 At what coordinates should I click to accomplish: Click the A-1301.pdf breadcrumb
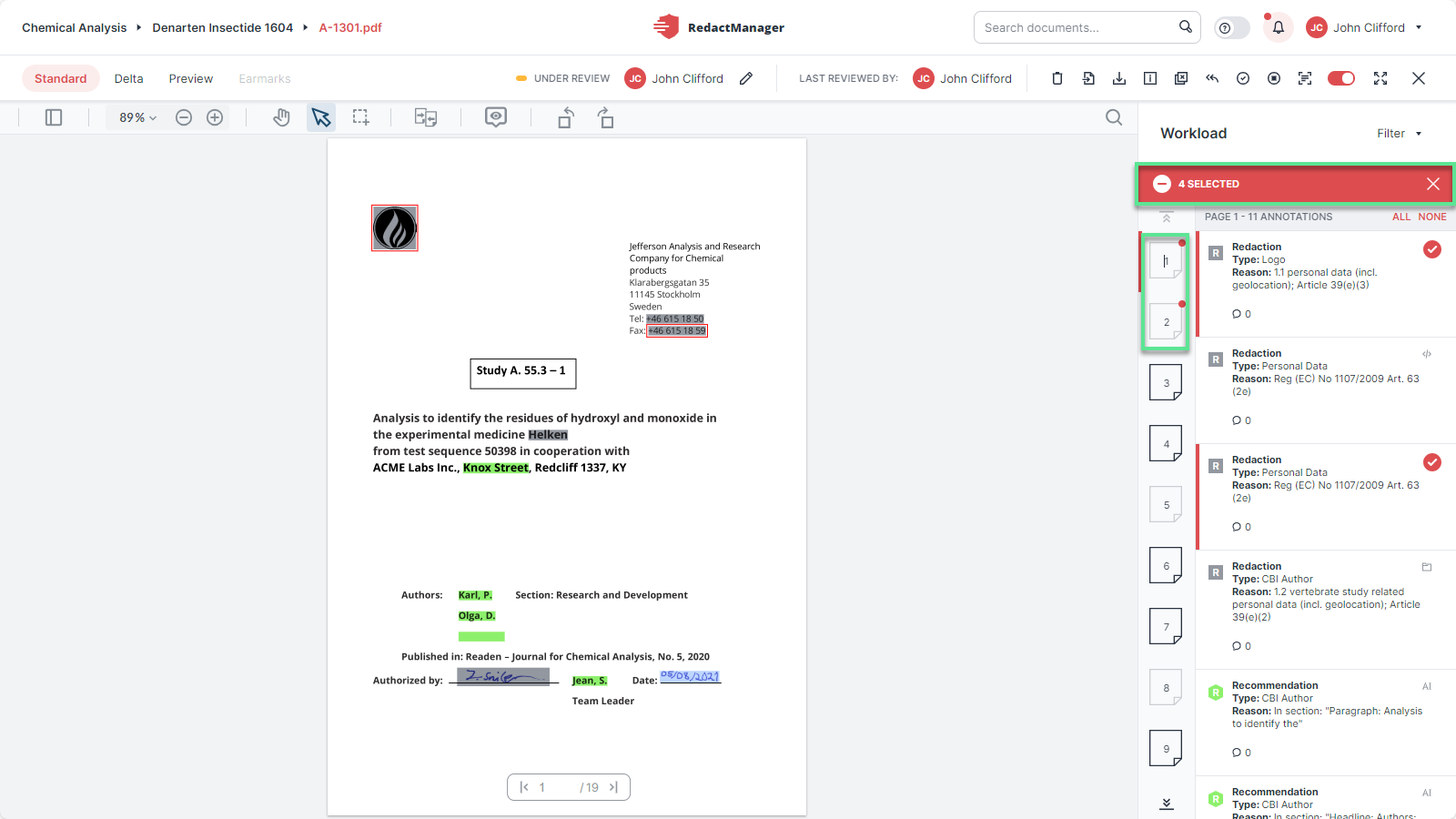tap(350, 27)
